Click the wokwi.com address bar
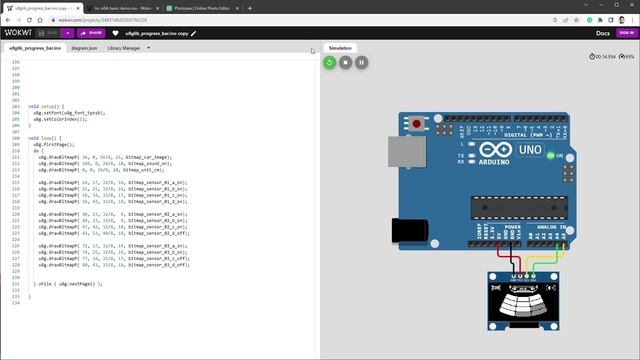Image resolution: width=640 pixels, height=360 pixels. coord(302,20)
